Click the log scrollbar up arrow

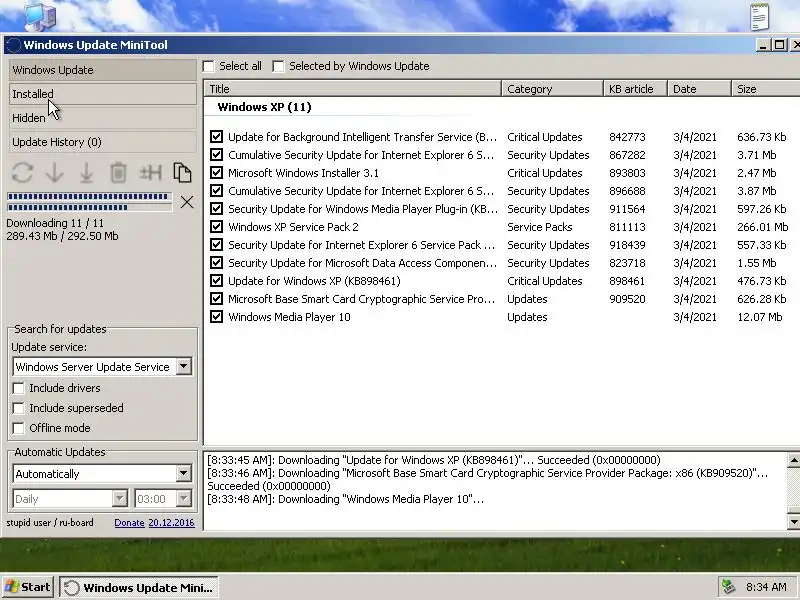794,460
